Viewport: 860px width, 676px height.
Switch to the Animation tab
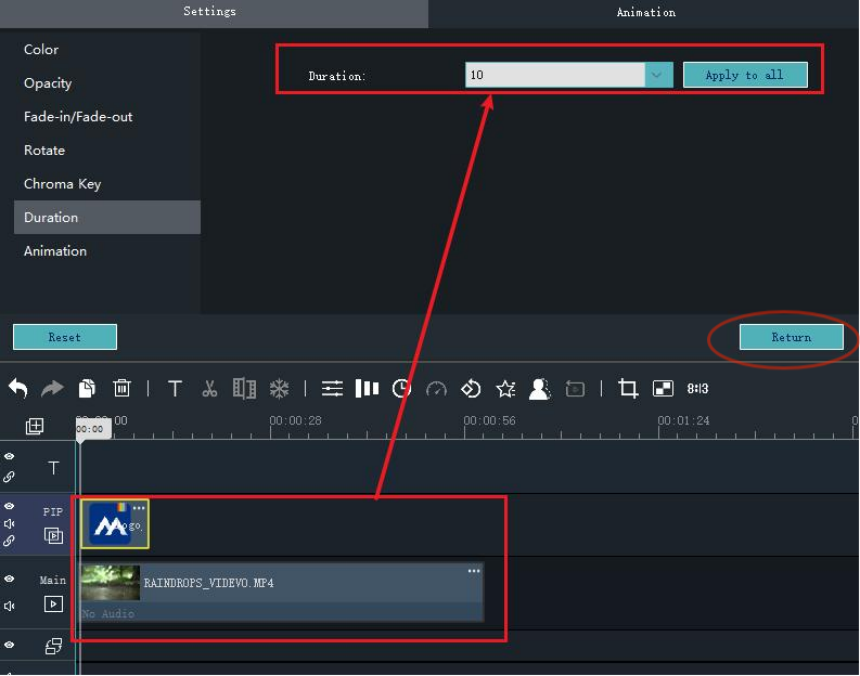click(x=645, y=12)
